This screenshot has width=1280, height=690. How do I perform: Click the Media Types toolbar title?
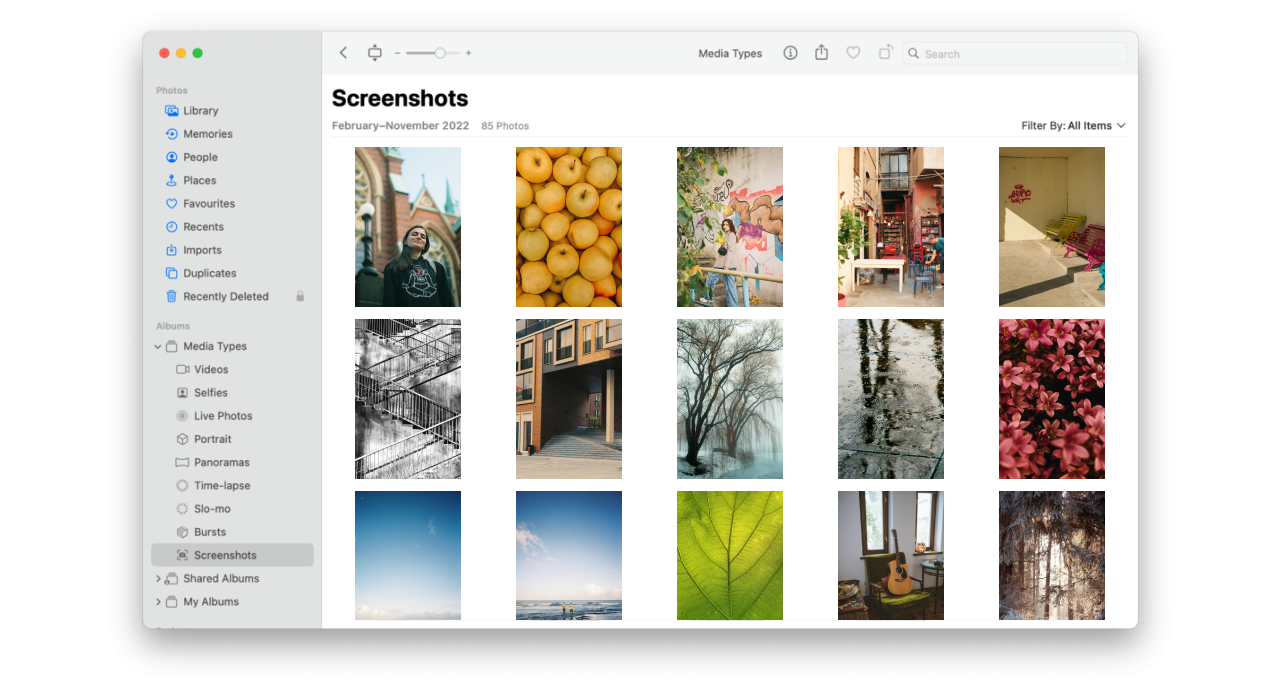point(730,54)
